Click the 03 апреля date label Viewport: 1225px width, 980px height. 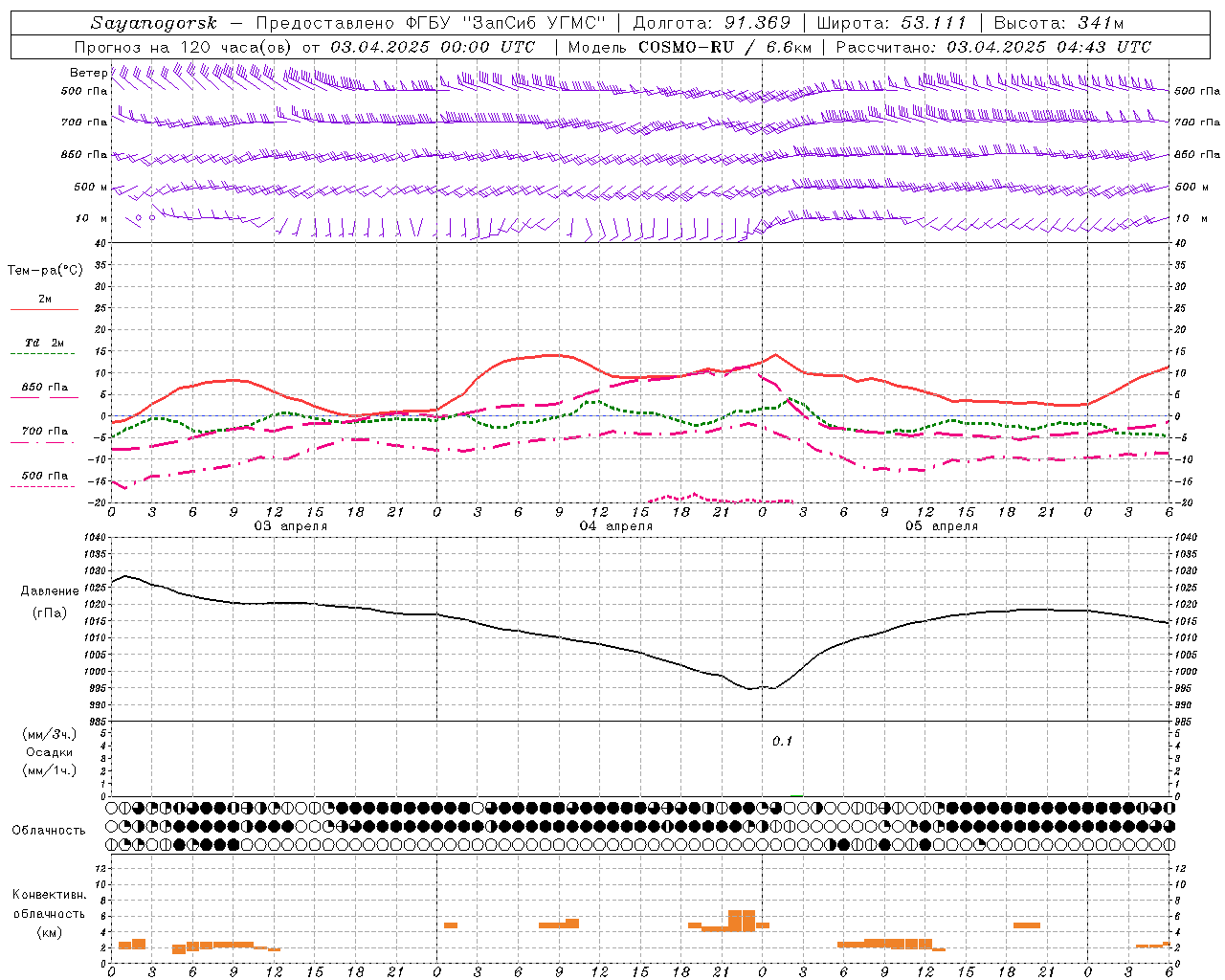click(x=290, y=526)
